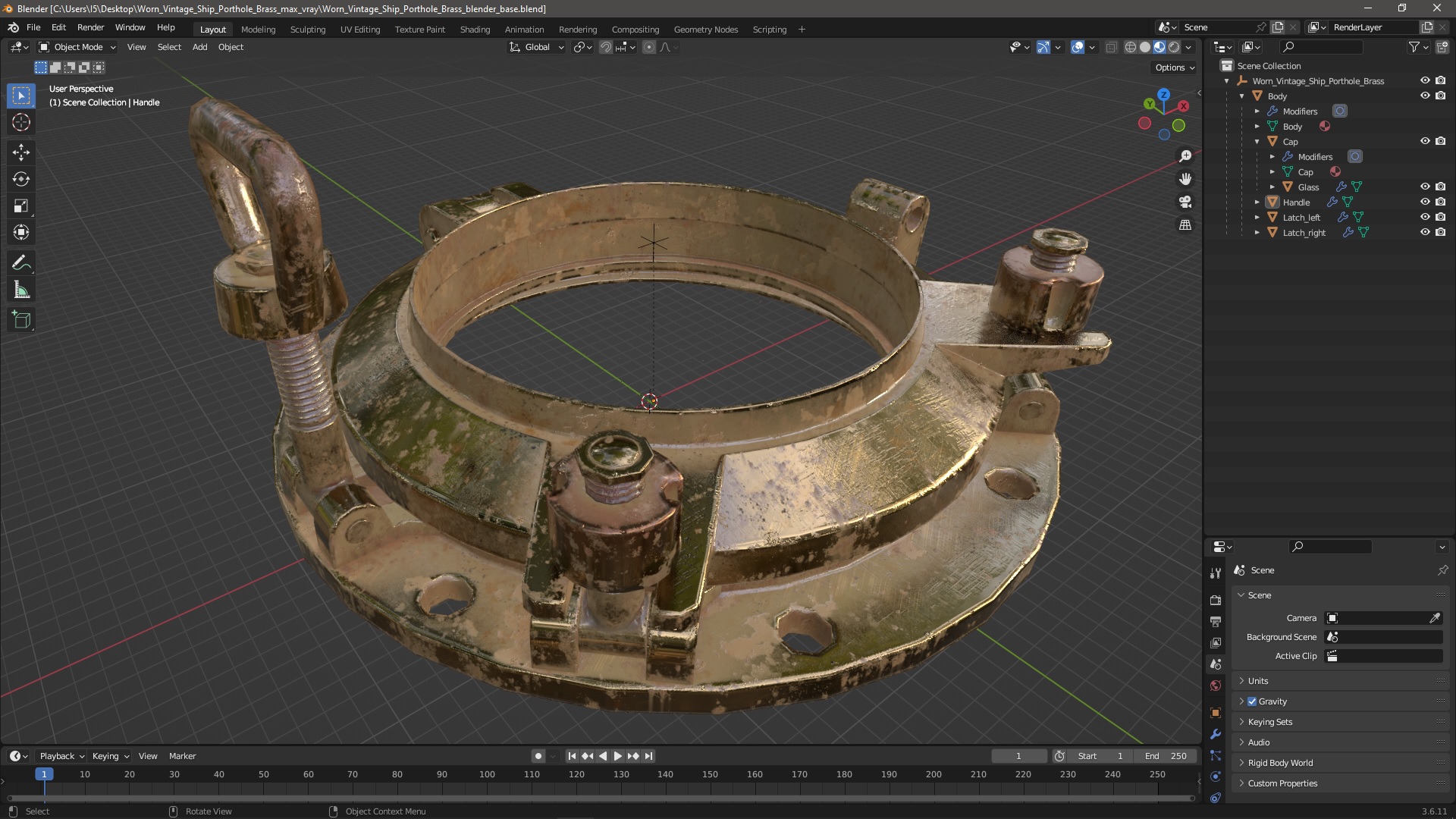Select the Add Cube tool

(x=21, y=320)
